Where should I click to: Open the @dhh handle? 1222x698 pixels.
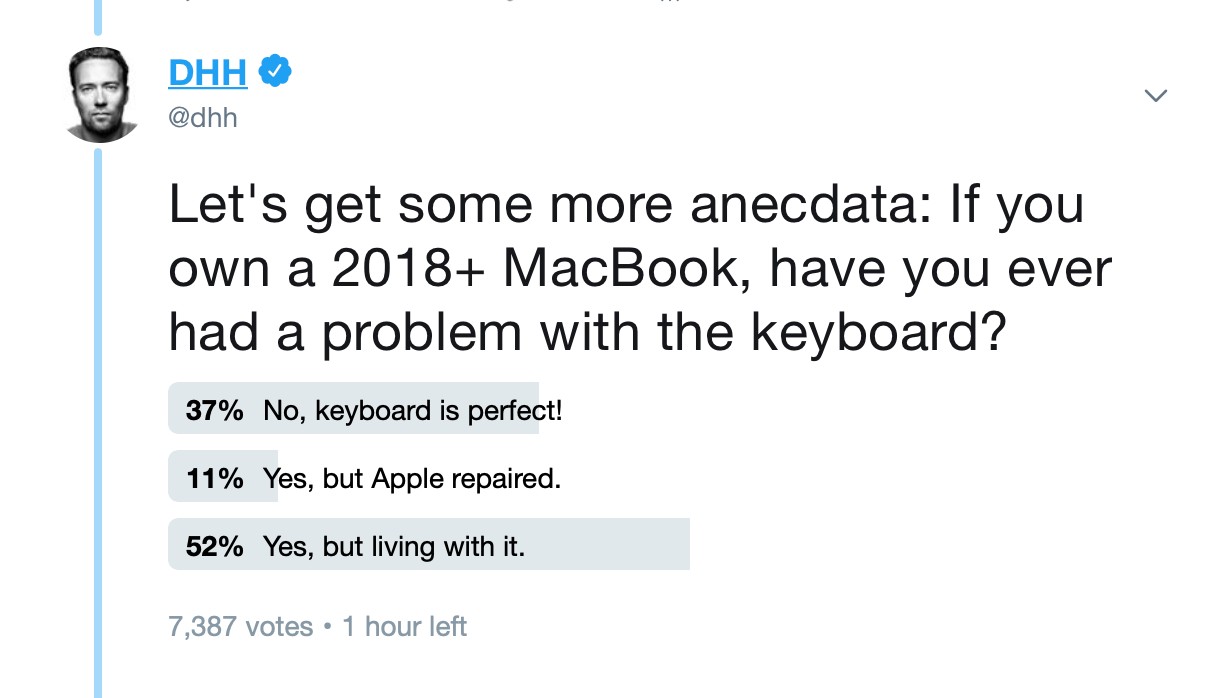pos(203,118)
